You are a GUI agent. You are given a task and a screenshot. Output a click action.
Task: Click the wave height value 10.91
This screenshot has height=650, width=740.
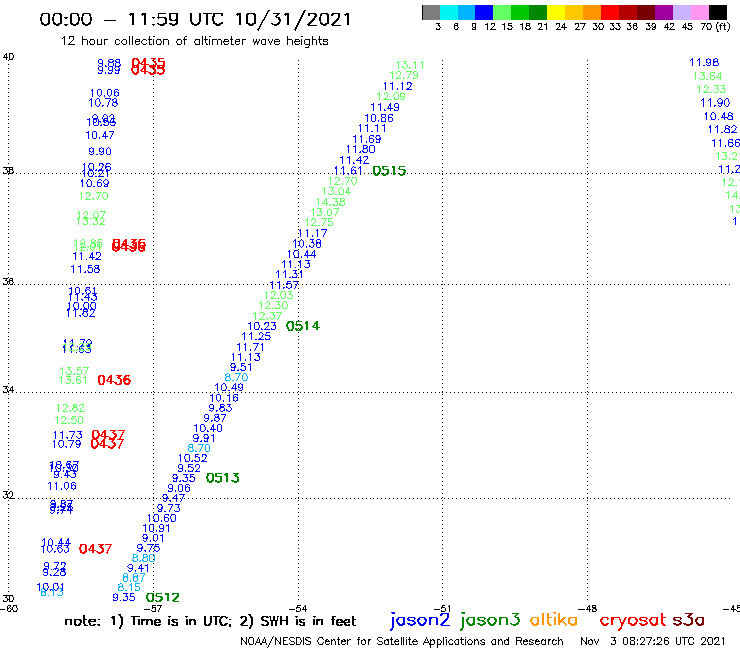(x=156, y=529)
